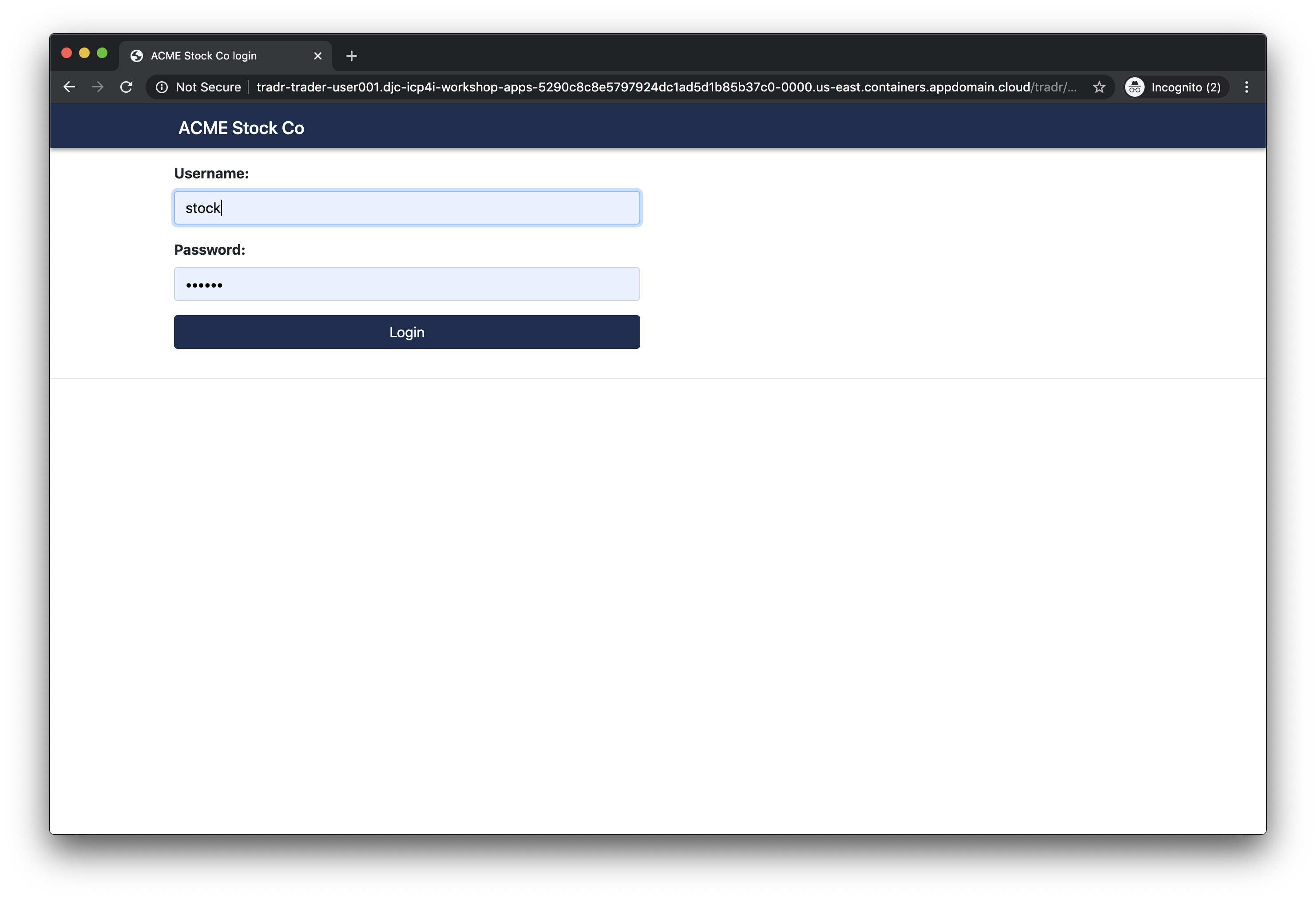Image resolution: width=1316 pixels, height=900 pixels.
Task: Click the ACME Stock Co header title
Action: [241, 128]
